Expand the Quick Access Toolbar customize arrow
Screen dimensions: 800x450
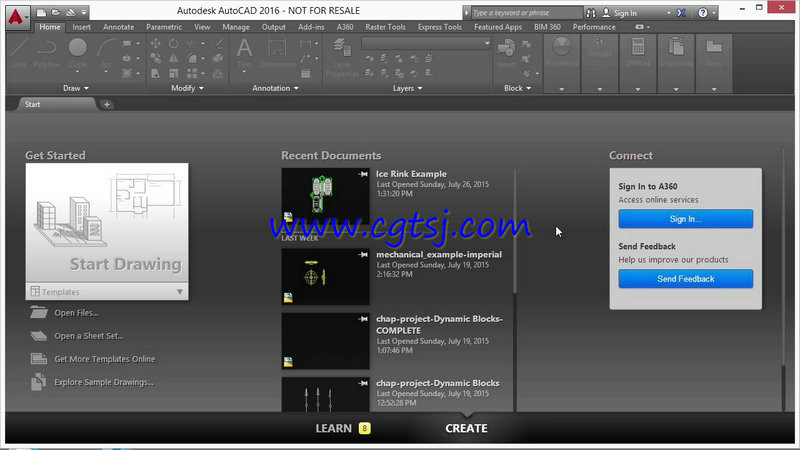point(84,13)
